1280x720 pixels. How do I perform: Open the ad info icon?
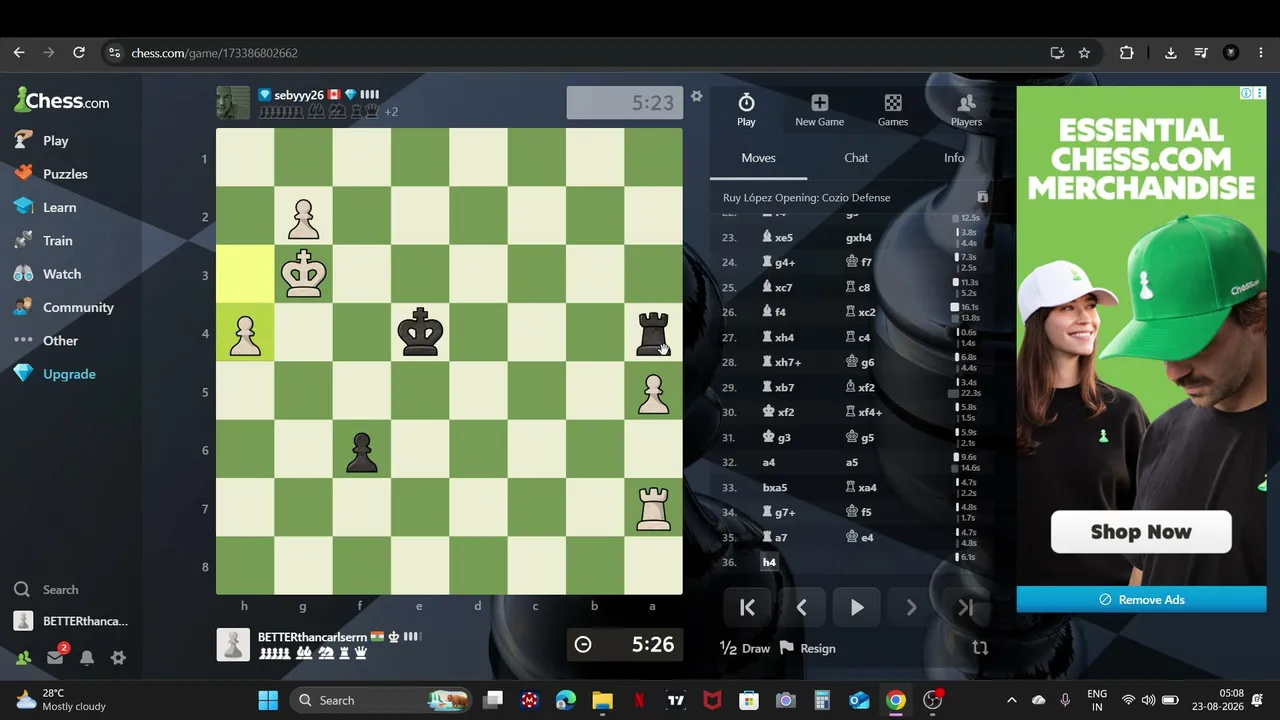[x=1246, y=93]
